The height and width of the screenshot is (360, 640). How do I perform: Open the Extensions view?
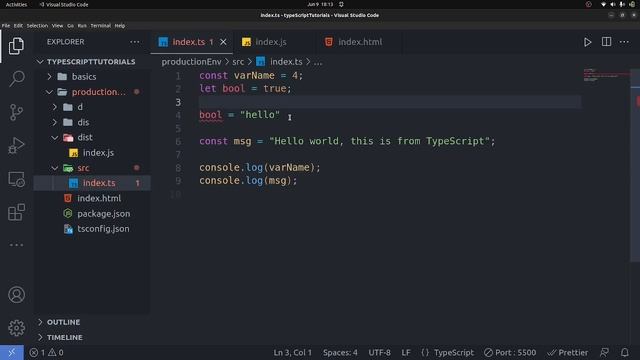(16, 212)
